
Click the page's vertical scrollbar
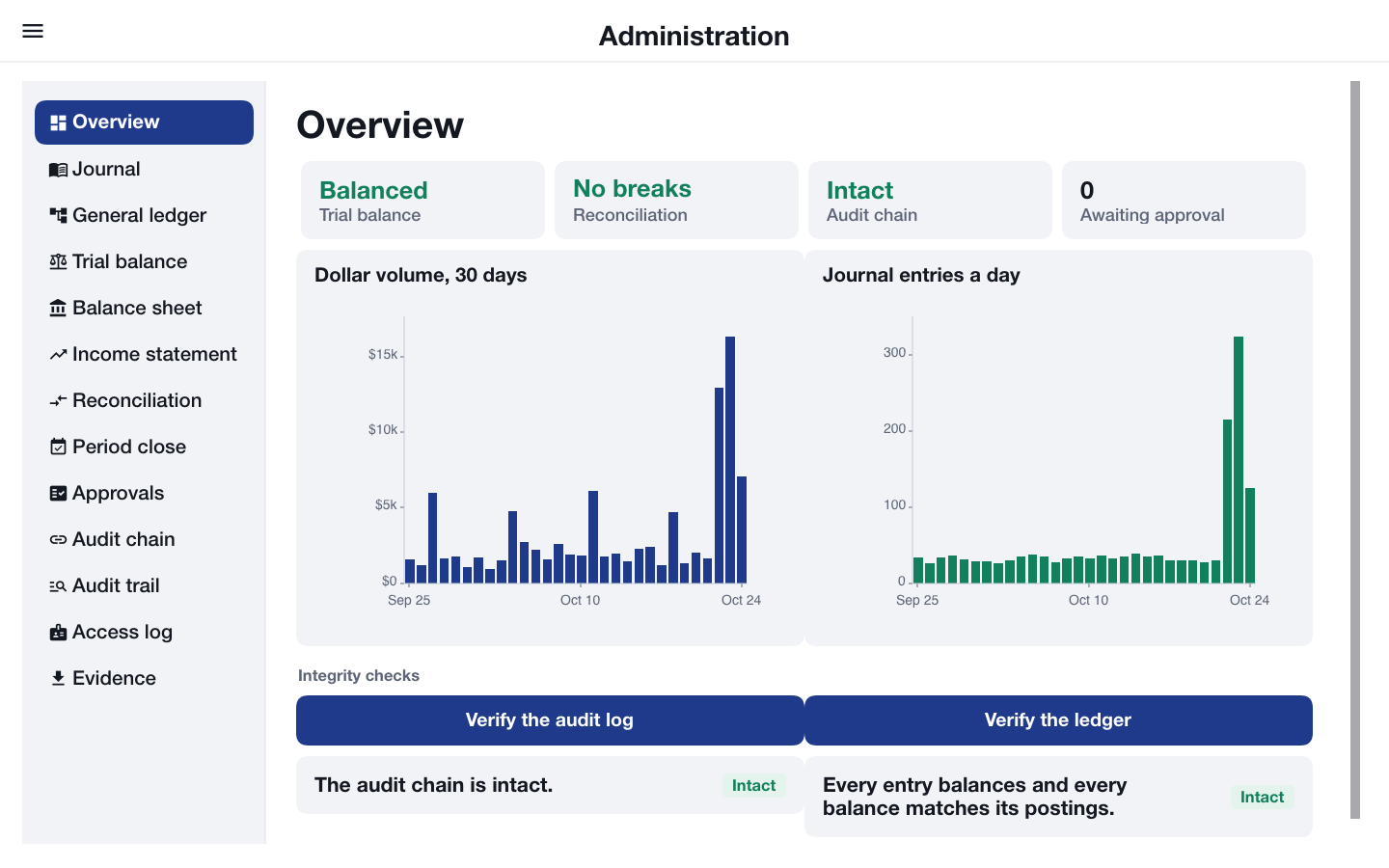[x=1355, y=449]
